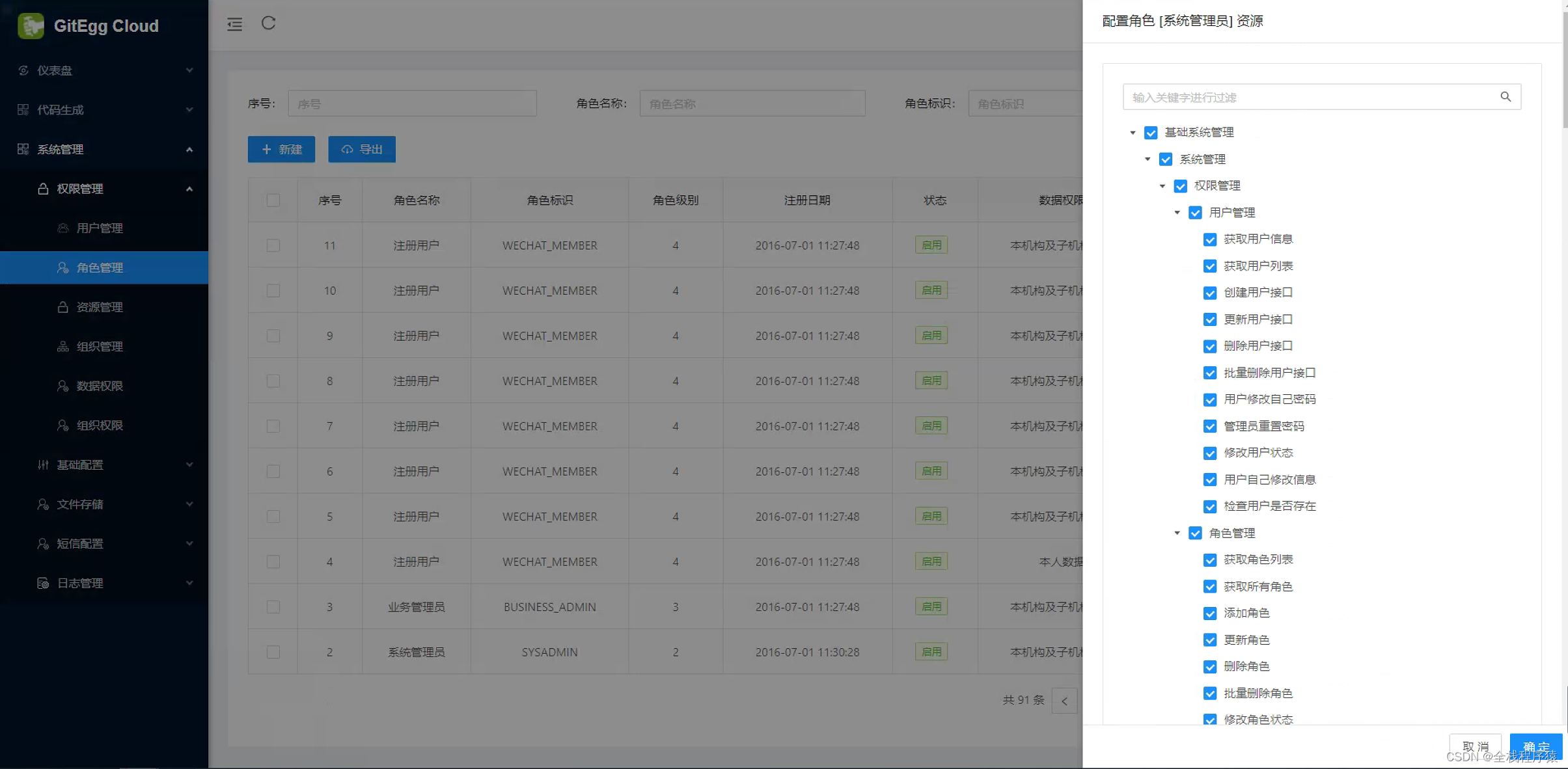Collapse the 基础系统管理 tree node
This screenshot has width=1568, height=769.
click(x=1133, y=133)
